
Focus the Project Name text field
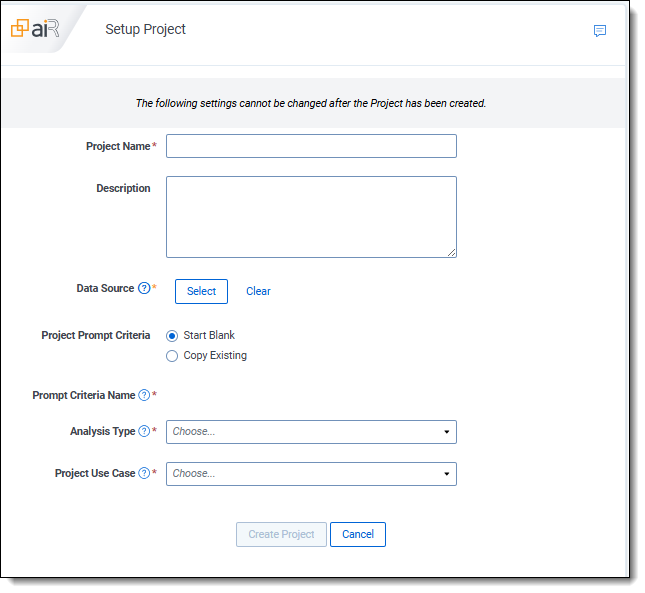pyautogui.click(x=311, y=146)
